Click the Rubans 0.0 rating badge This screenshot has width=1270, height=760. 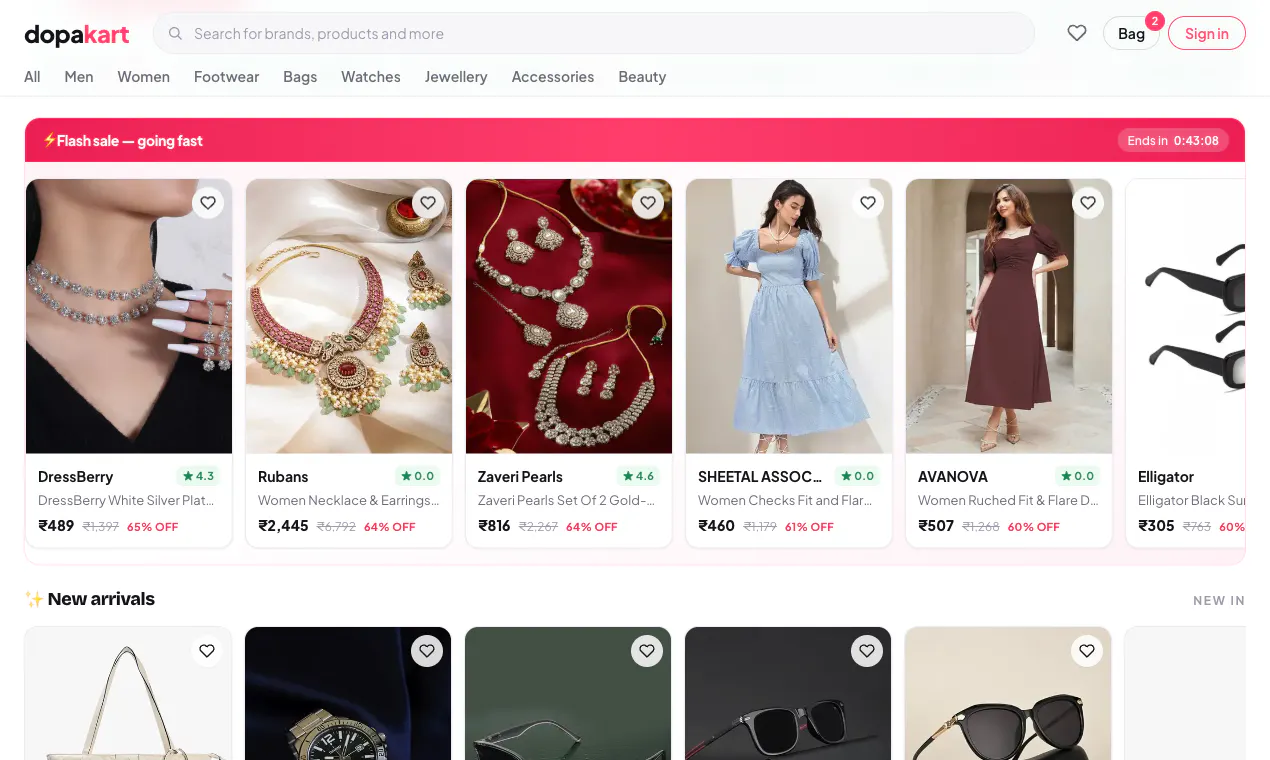pos(418,476)
